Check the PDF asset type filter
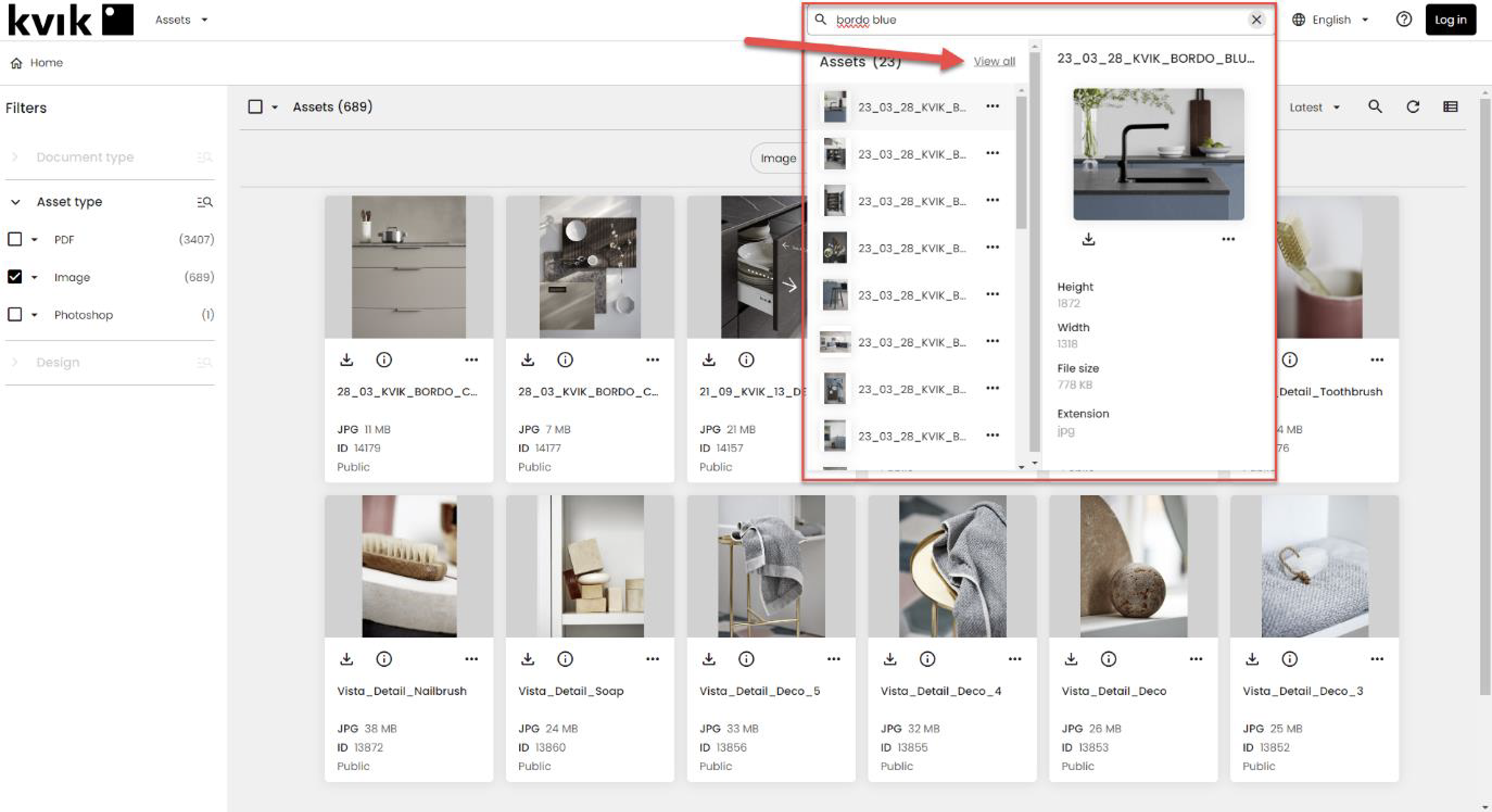This screenshot has width=1492, height=812. [15, 239]
